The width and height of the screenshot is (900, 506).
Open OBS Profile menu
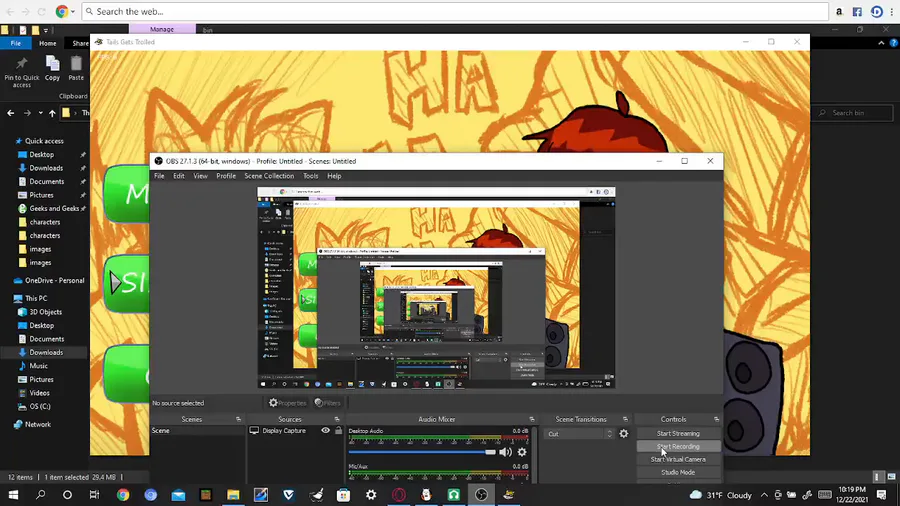[226, 176]
